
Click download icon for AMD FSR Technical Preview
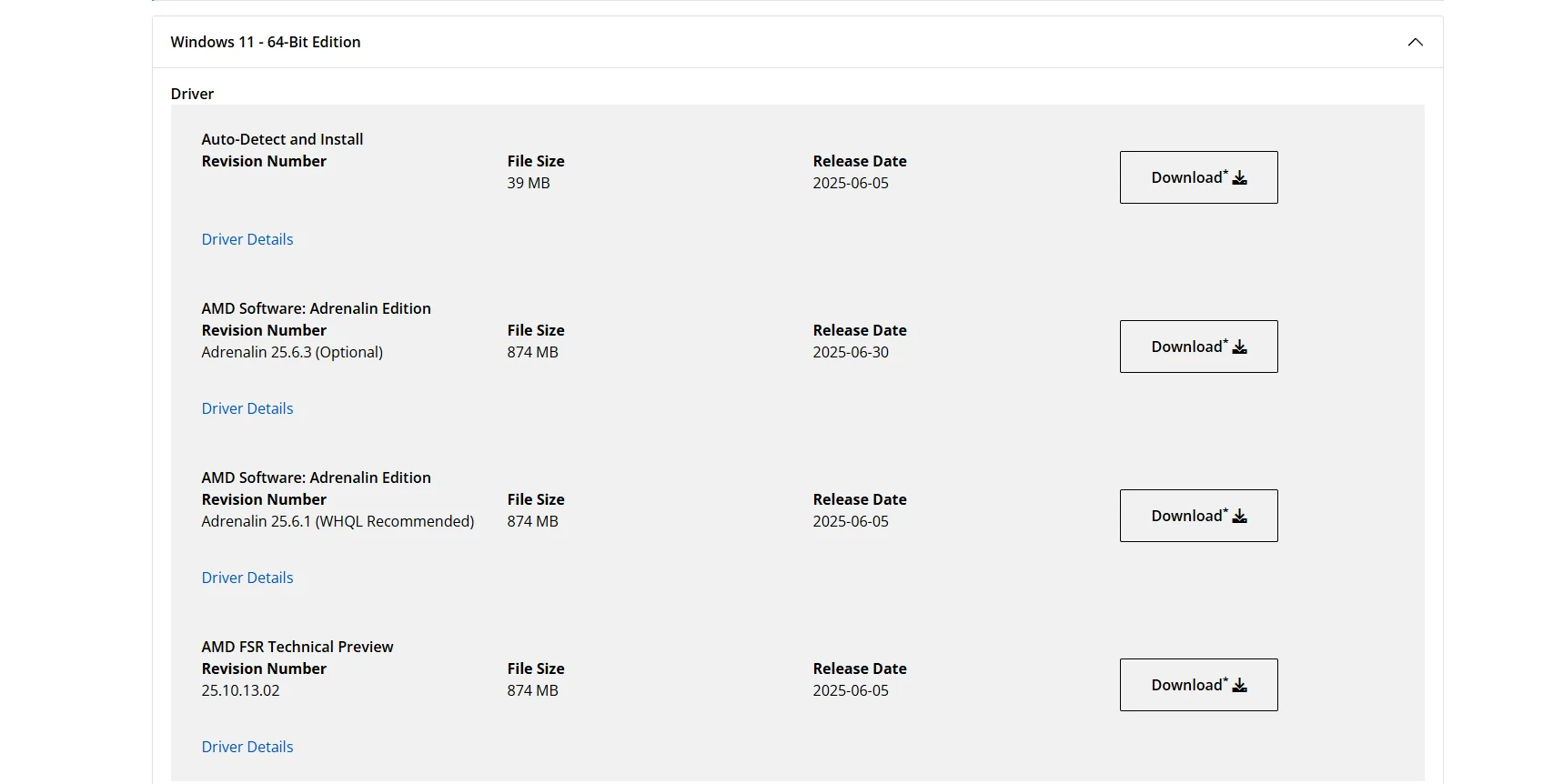(x=1239, y=686)
